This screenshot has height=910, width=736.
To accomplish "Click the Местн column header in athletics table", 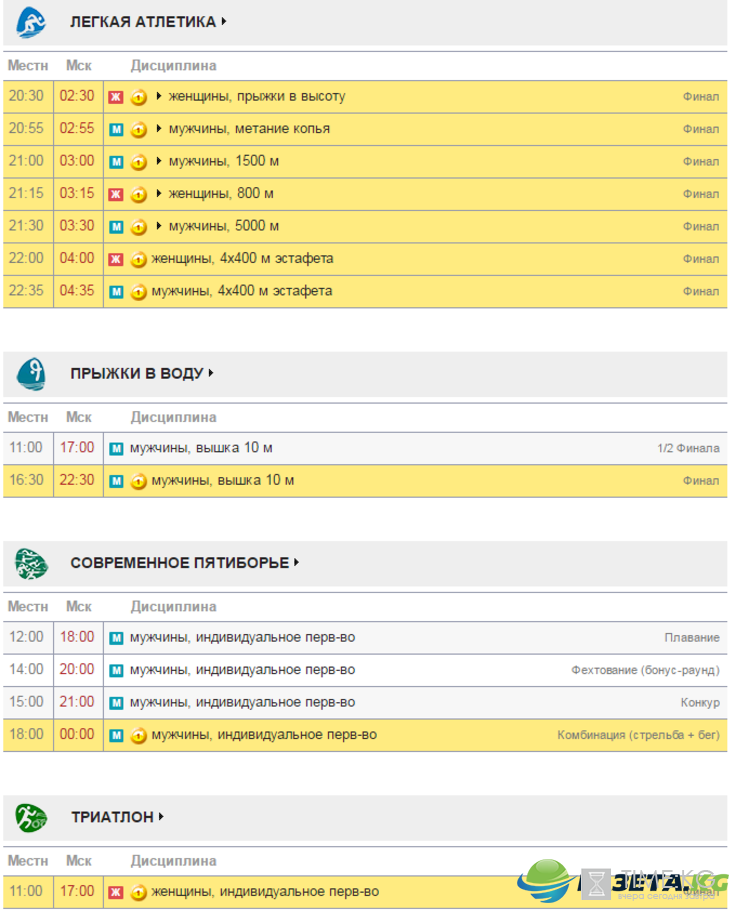I will pyautogui.click(x=27, y=66).
